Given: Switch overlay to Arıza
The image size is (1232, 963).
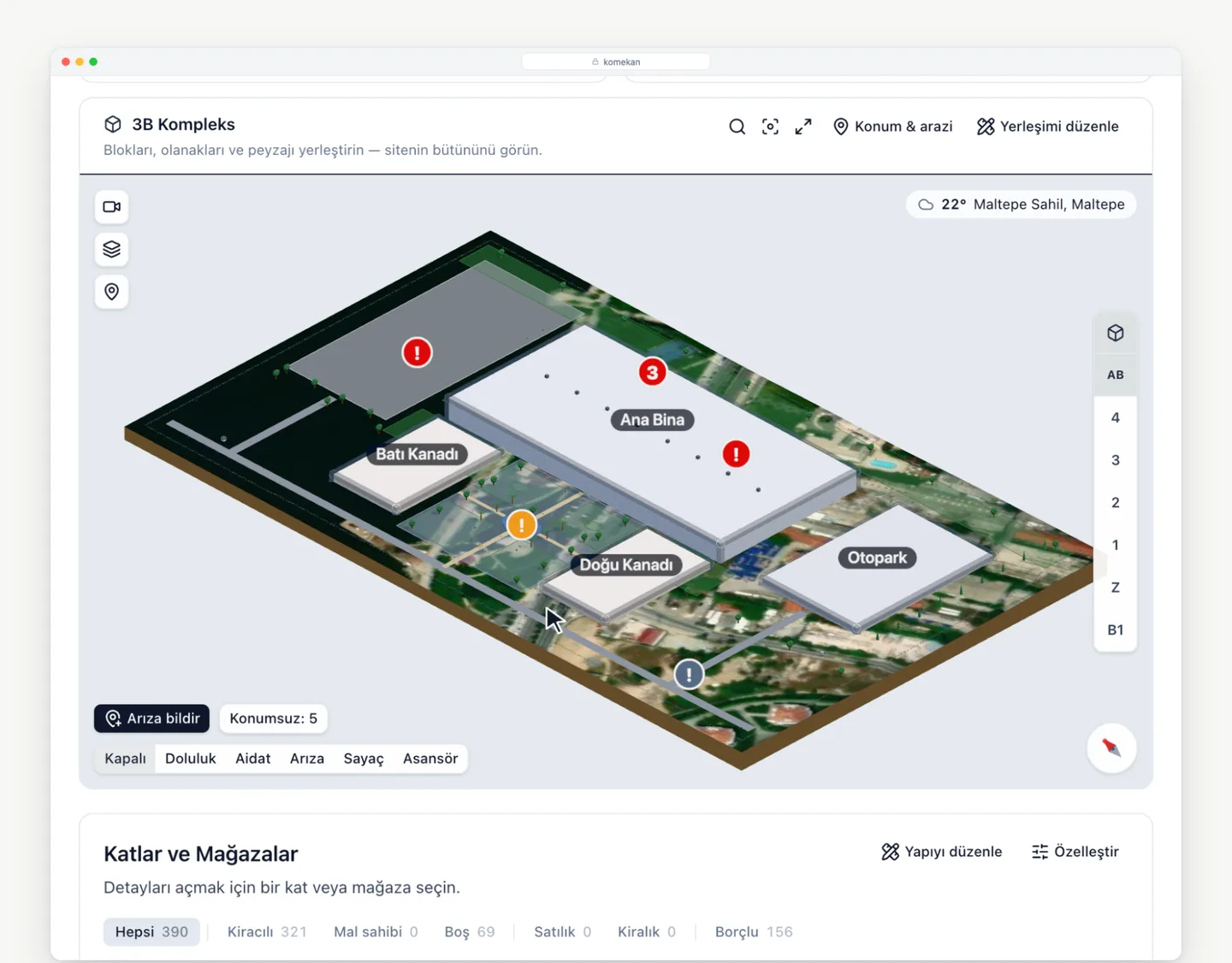Looking at the screenshot, I should pyautogui.click(x=307, y=759).
